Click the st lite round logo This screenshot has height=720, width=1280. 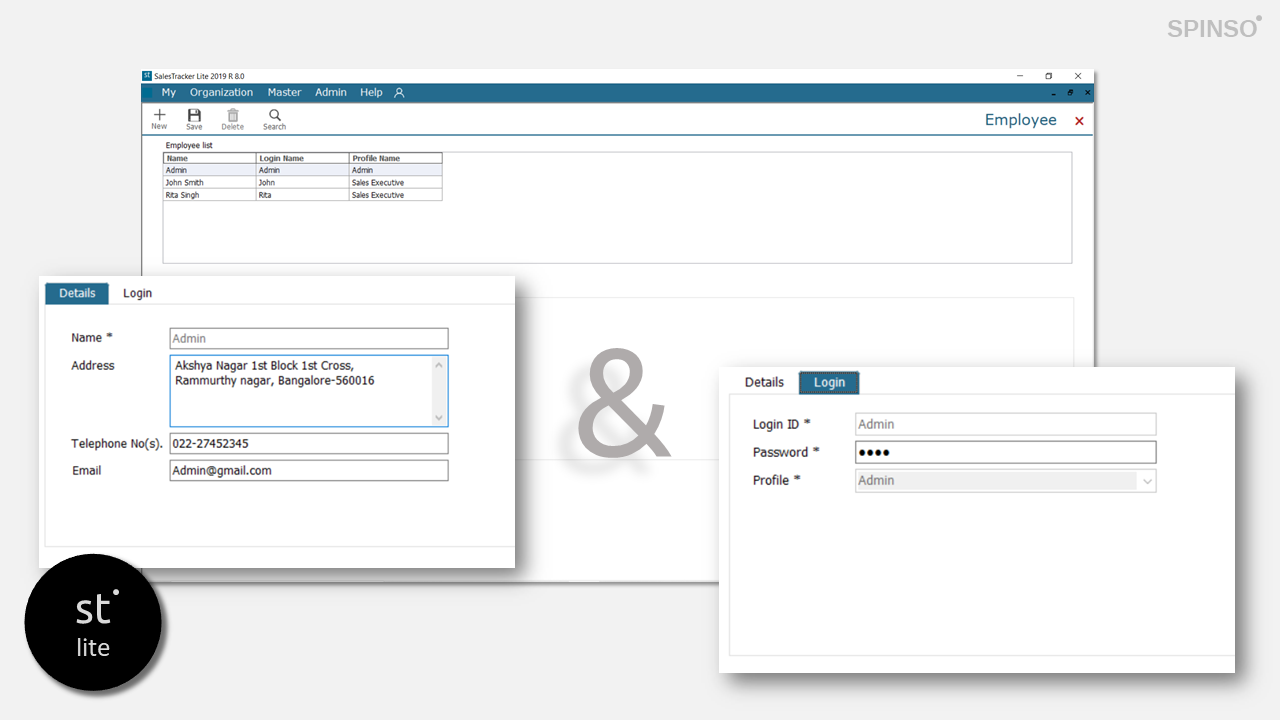pos(93,622)
